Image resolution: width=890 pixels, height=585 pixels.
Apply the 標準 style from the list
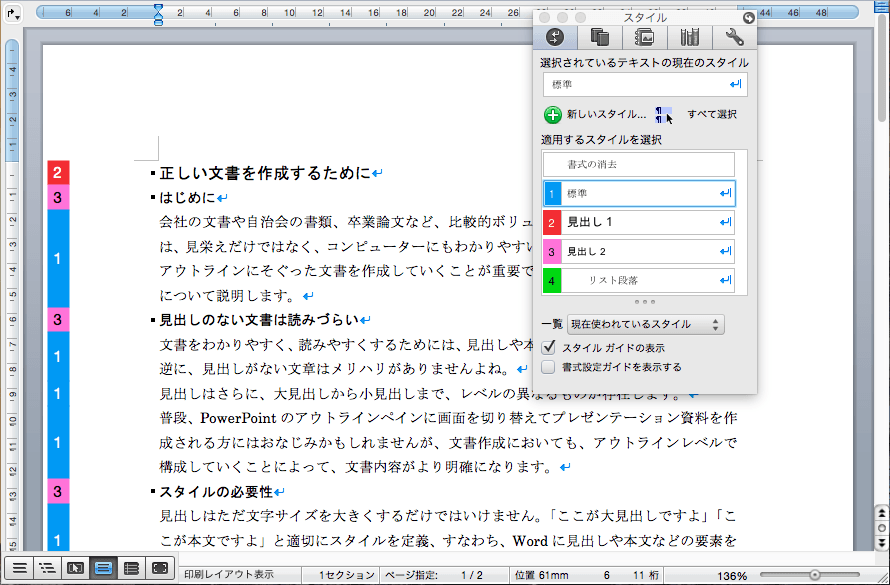(639, 193)
